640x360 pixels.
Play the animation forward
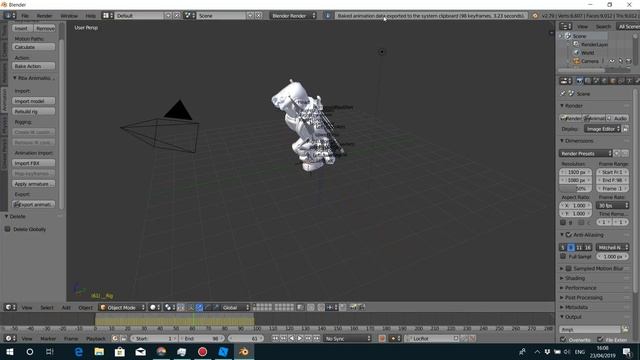point(300,338)
